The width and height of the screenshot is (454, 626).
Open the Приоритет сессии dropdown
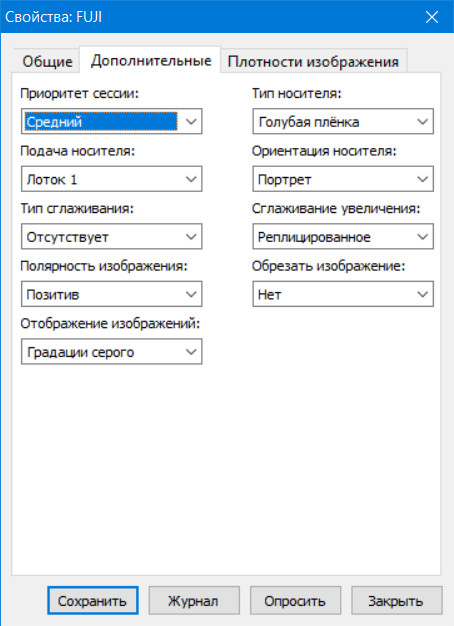[111, 121]
